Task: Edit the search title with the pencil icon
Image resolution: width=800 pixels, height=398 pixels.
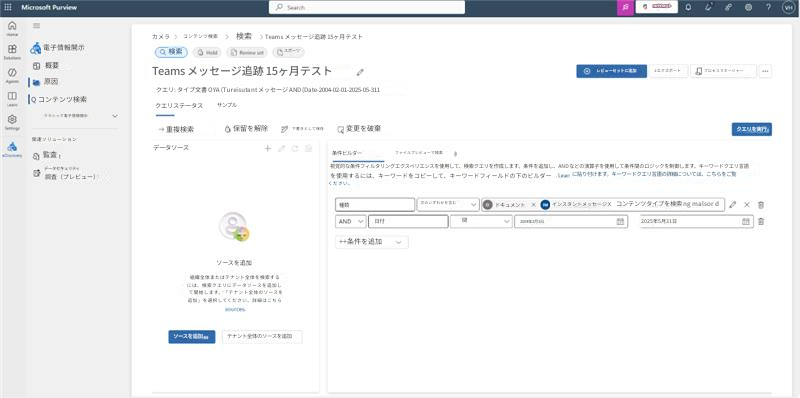Action: pos(360,72)
